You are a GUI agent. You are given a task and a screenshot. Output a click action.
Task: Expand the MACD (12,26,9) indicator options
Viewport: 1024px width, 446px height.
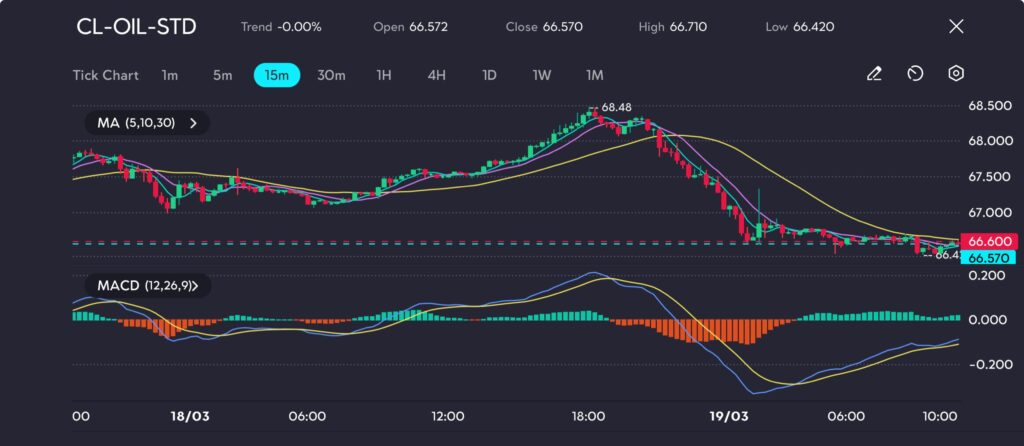[x=194, y=286]
